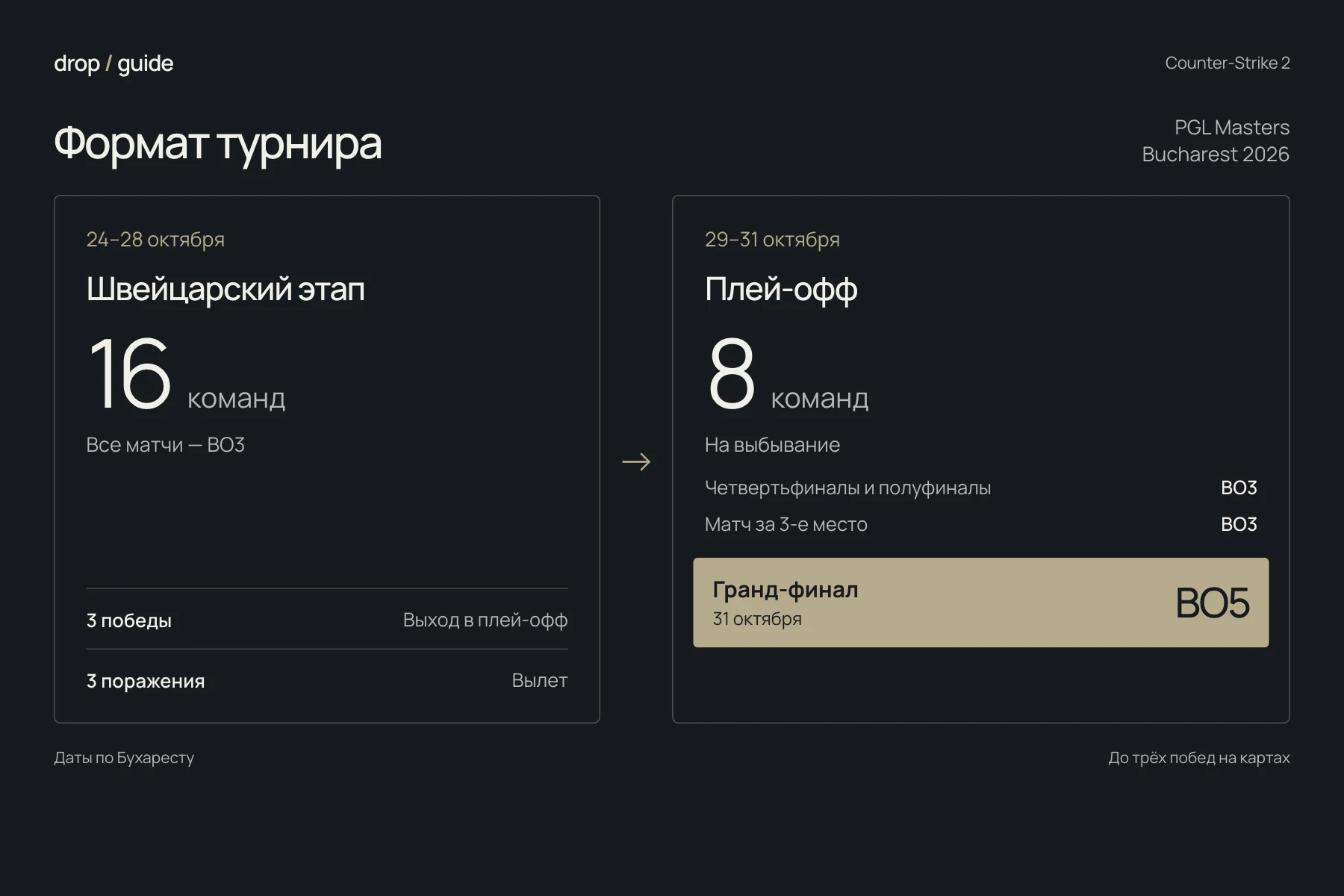Click the 'Швейцарский этап' heading
Viewport: 1344px width, 896px height.
225,289
